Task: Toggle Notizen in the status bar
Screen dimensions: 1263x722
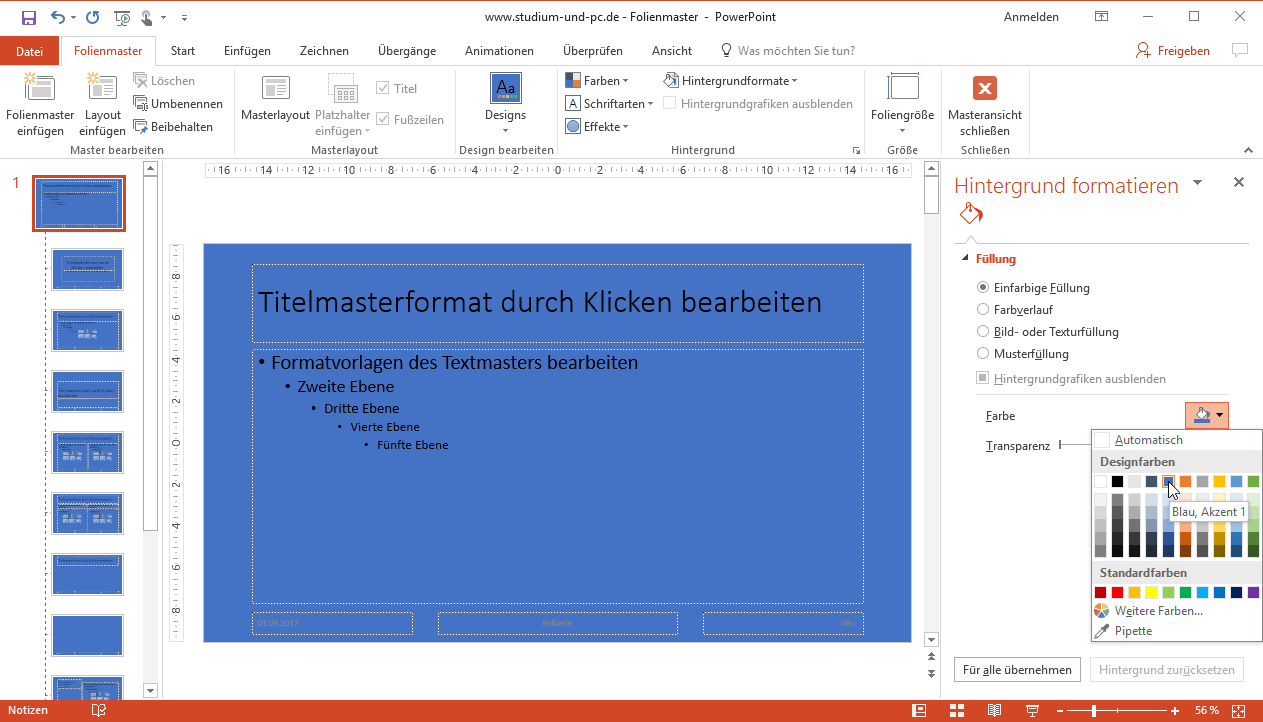Action: pyautogui.click(x=27, y=710)
